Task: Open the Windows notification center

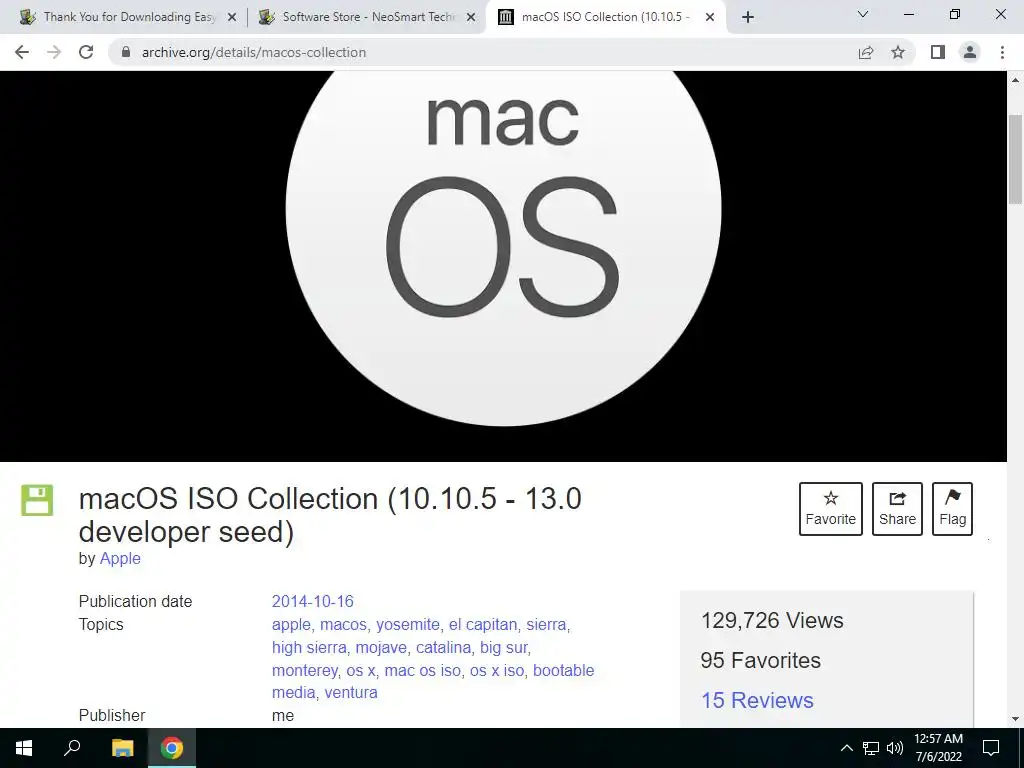Action: [x=991, y=748]
